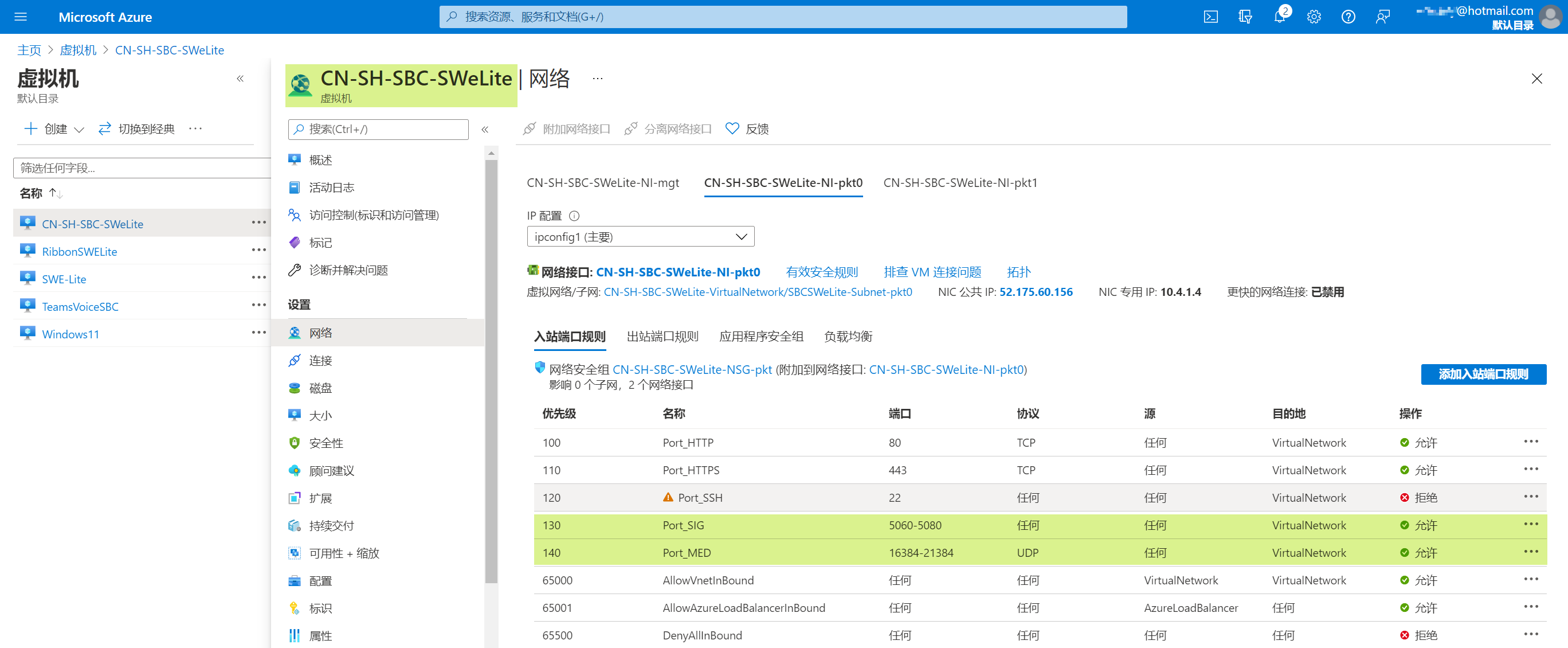Click Switch to classic button
The height and width of the screenshot is (648, 1568).
(137, 128)
